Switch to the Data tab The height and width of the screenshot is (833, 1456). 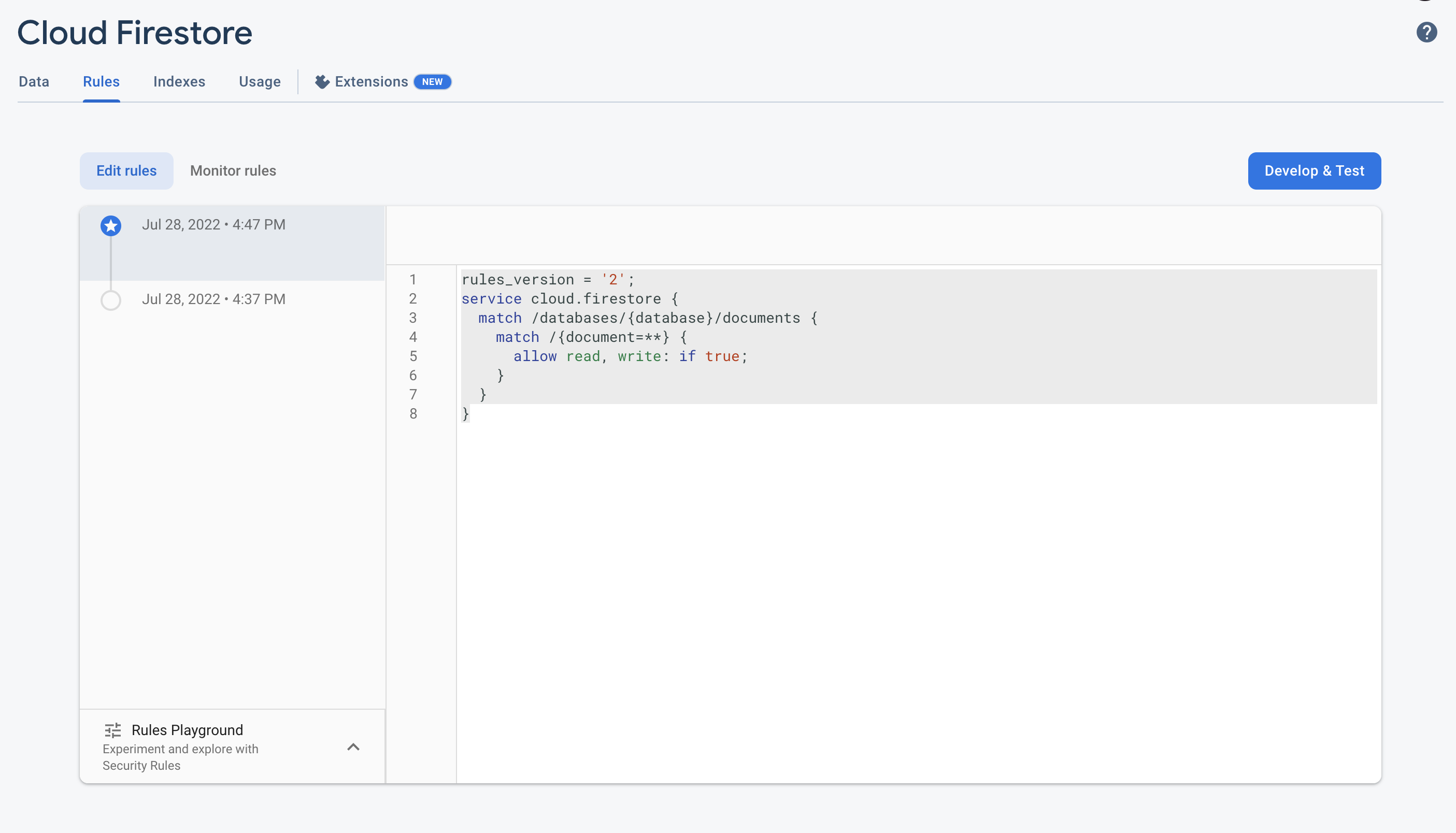click(33, 82)
